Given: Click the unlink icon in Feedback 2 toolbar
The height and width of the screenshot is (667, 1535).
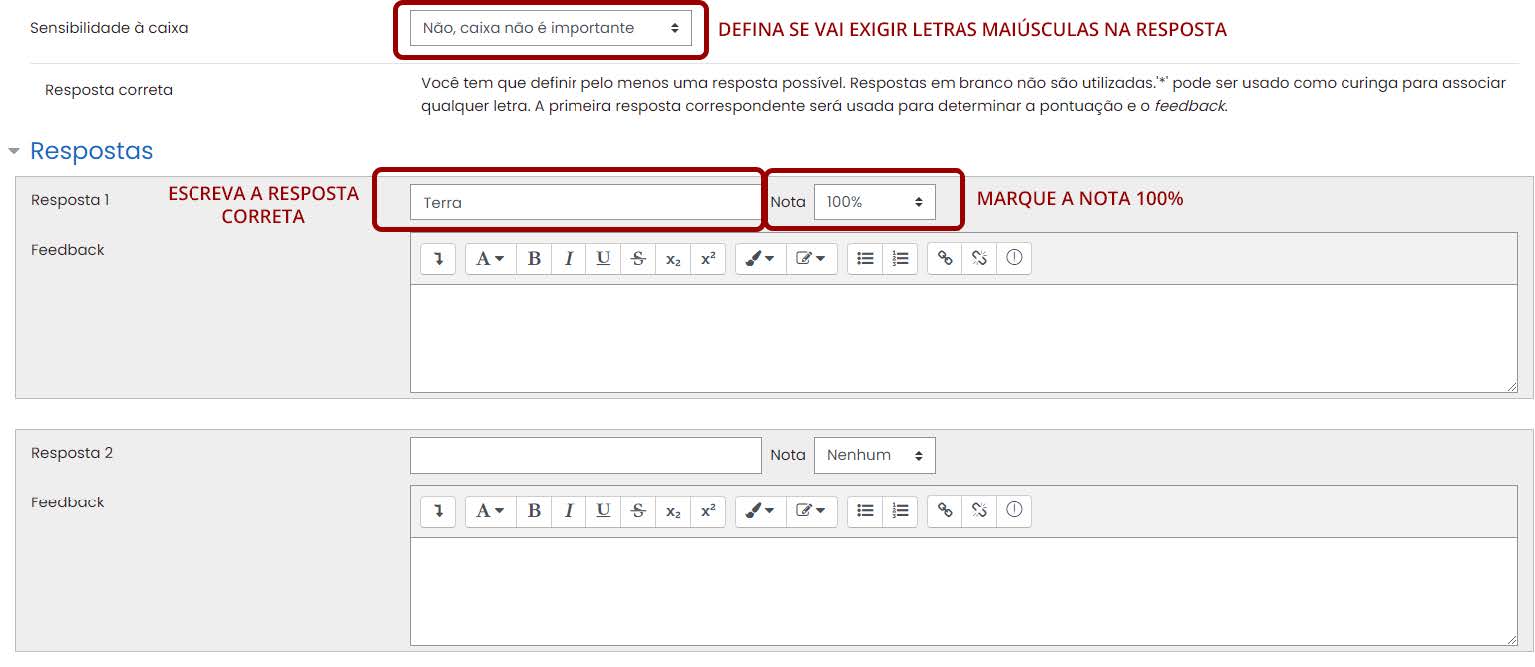Looking at the screenshot, I should click(978, 511).
